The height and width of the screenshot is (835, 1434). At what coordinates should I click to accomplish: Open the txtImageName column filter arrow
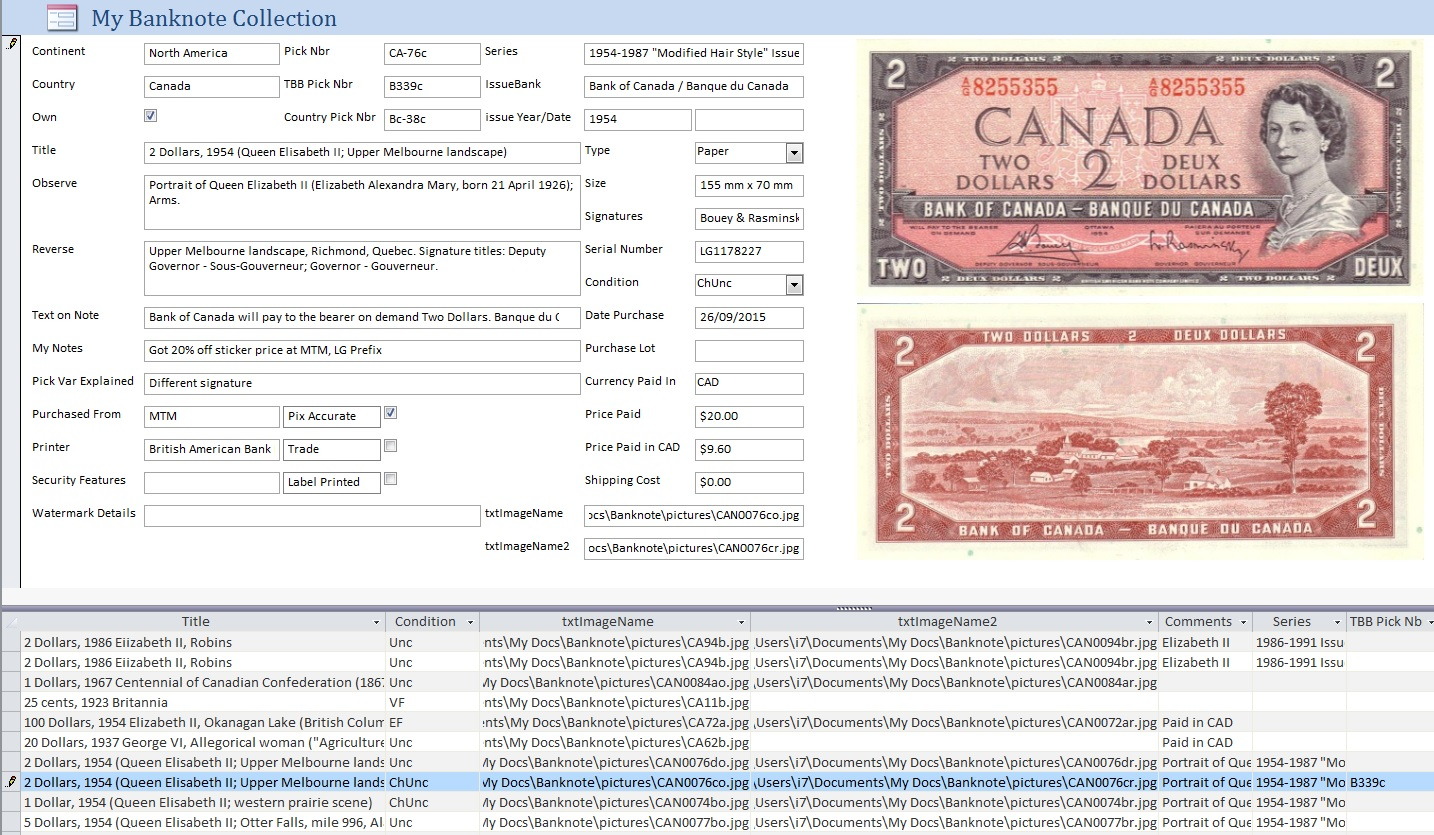[x=741, y=622]
